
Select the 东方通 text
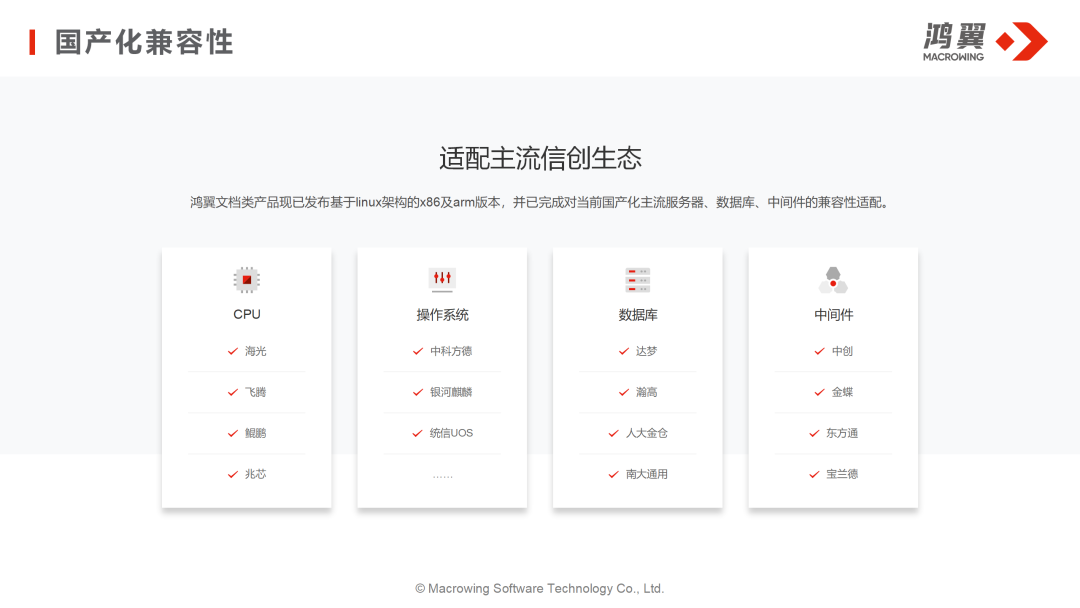pyautogui.click(x=842, y=433)
